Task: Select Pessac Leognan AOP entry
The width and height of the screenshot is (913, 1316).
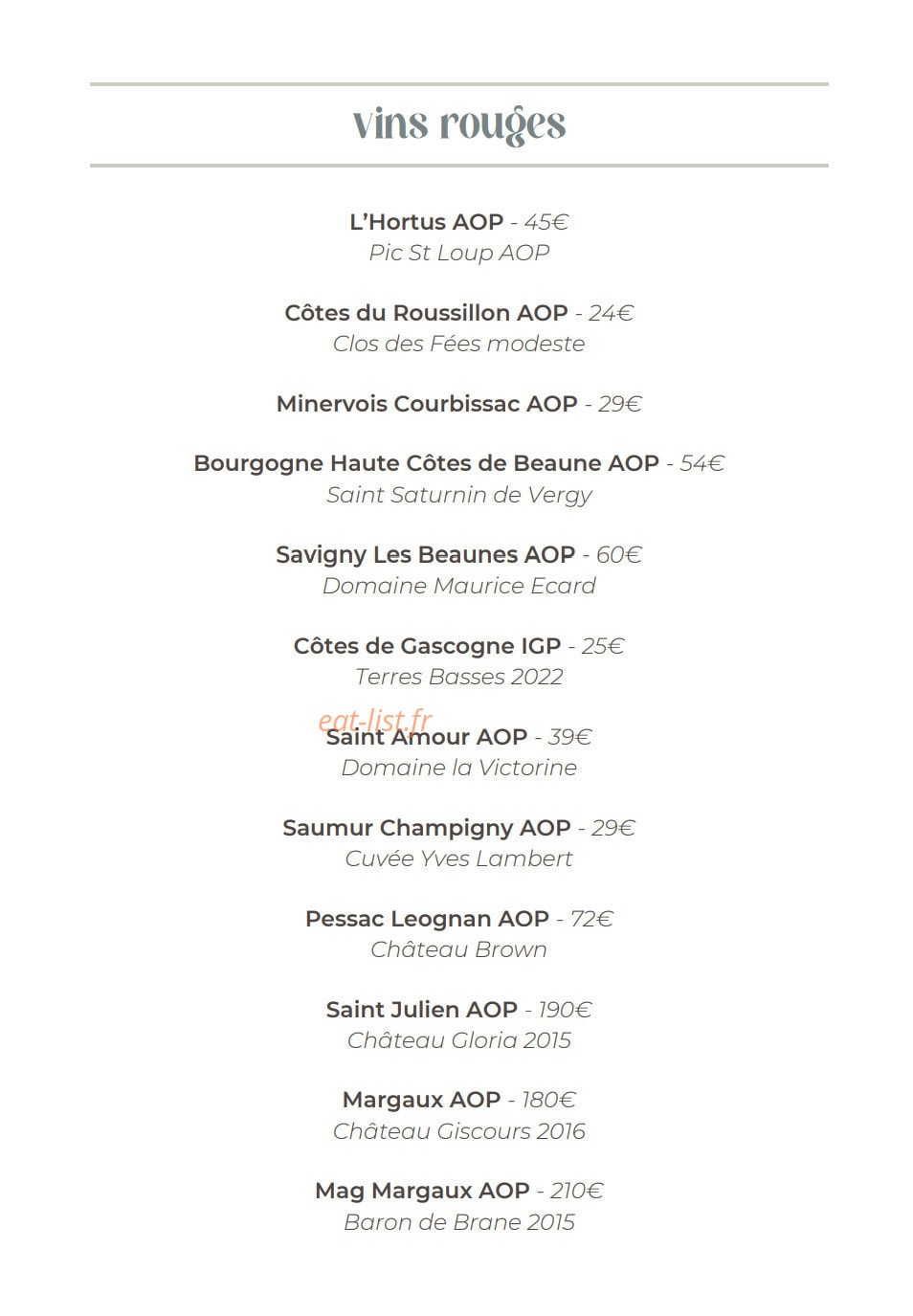Action: coord(459,919)
